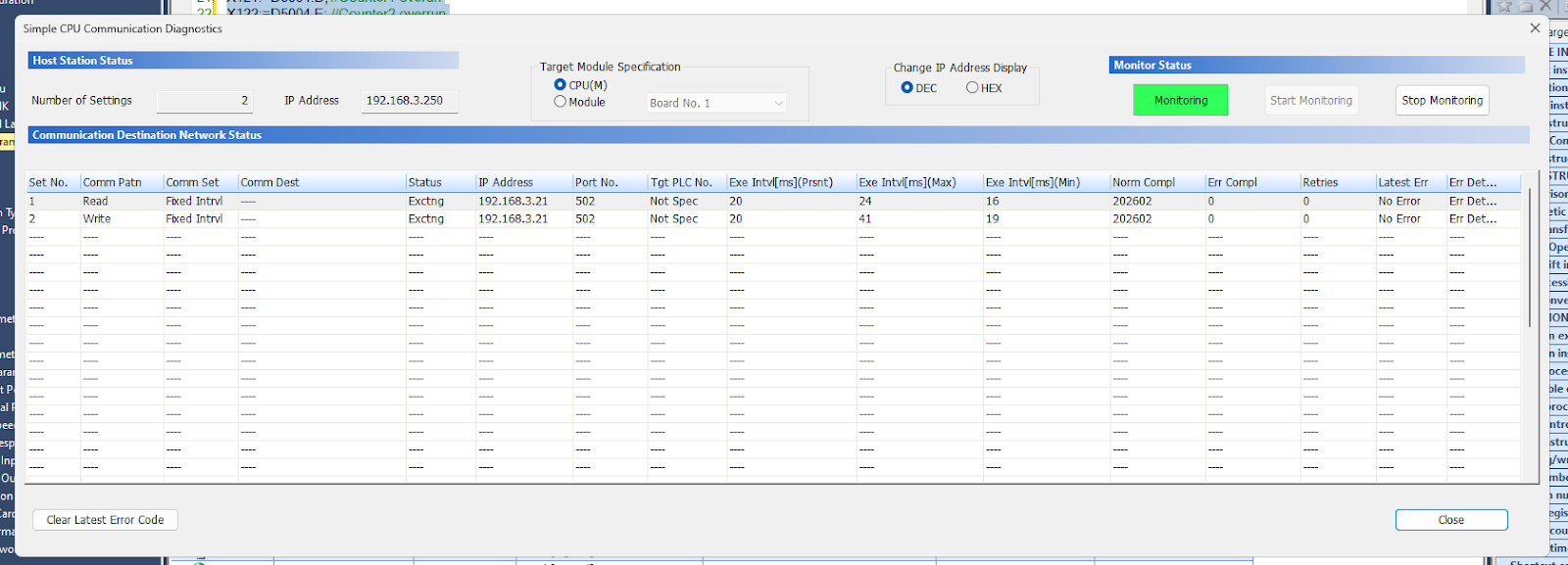1568x565 pixels.
Task: Click Clear Latest Error Code button
Action: point(105,520)
